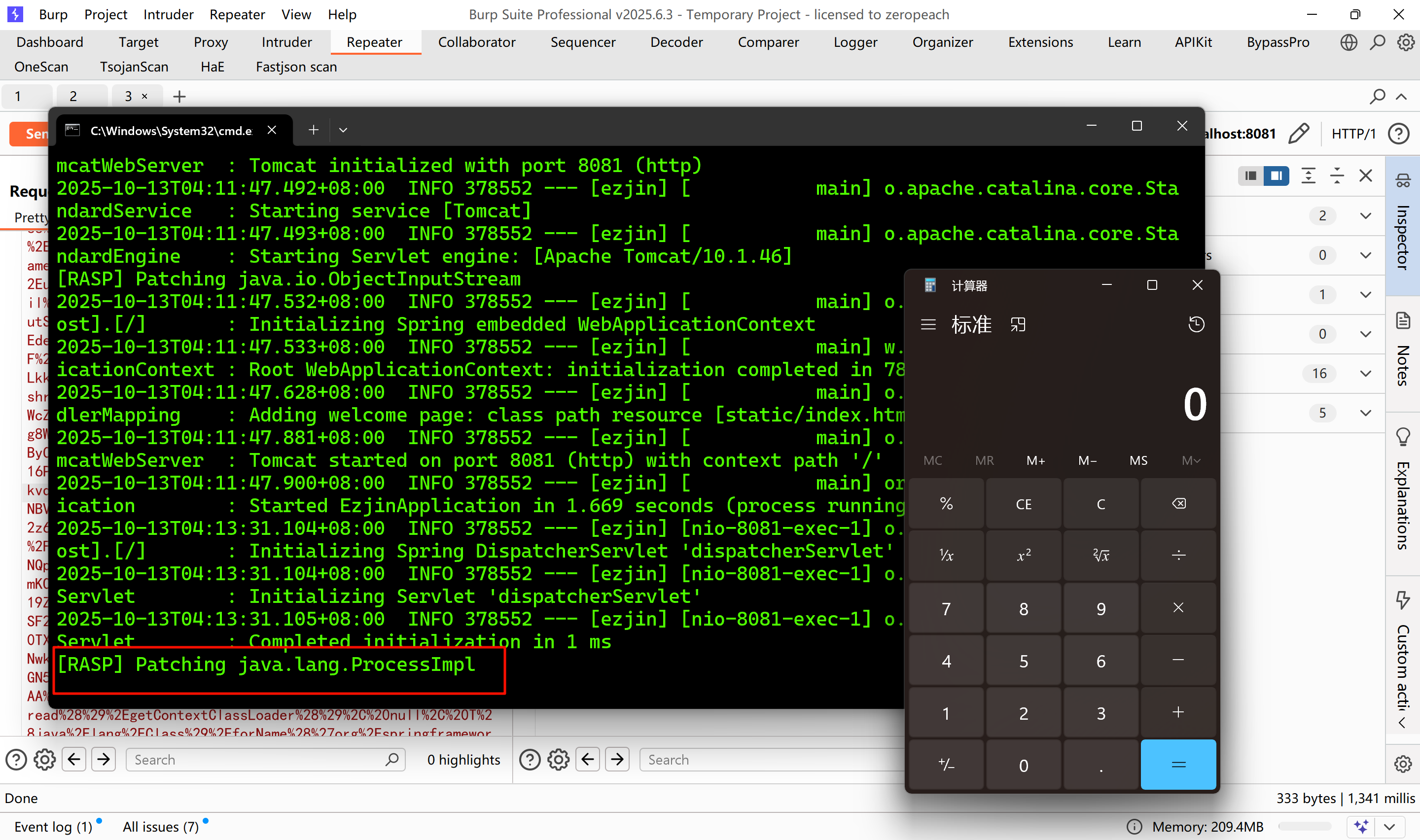Click calculator hamburger navigation menu

tap(928, 324)
